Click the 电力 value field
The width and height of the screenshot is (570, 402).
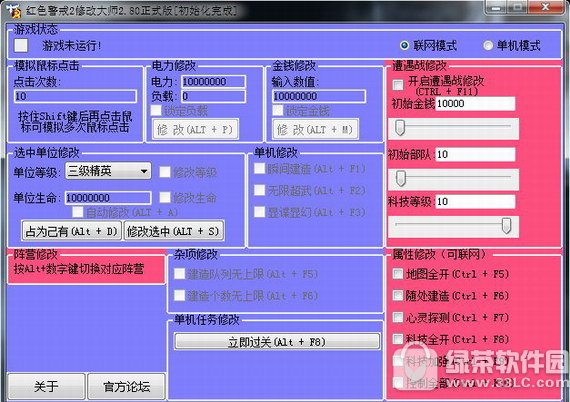click(213, 82)
